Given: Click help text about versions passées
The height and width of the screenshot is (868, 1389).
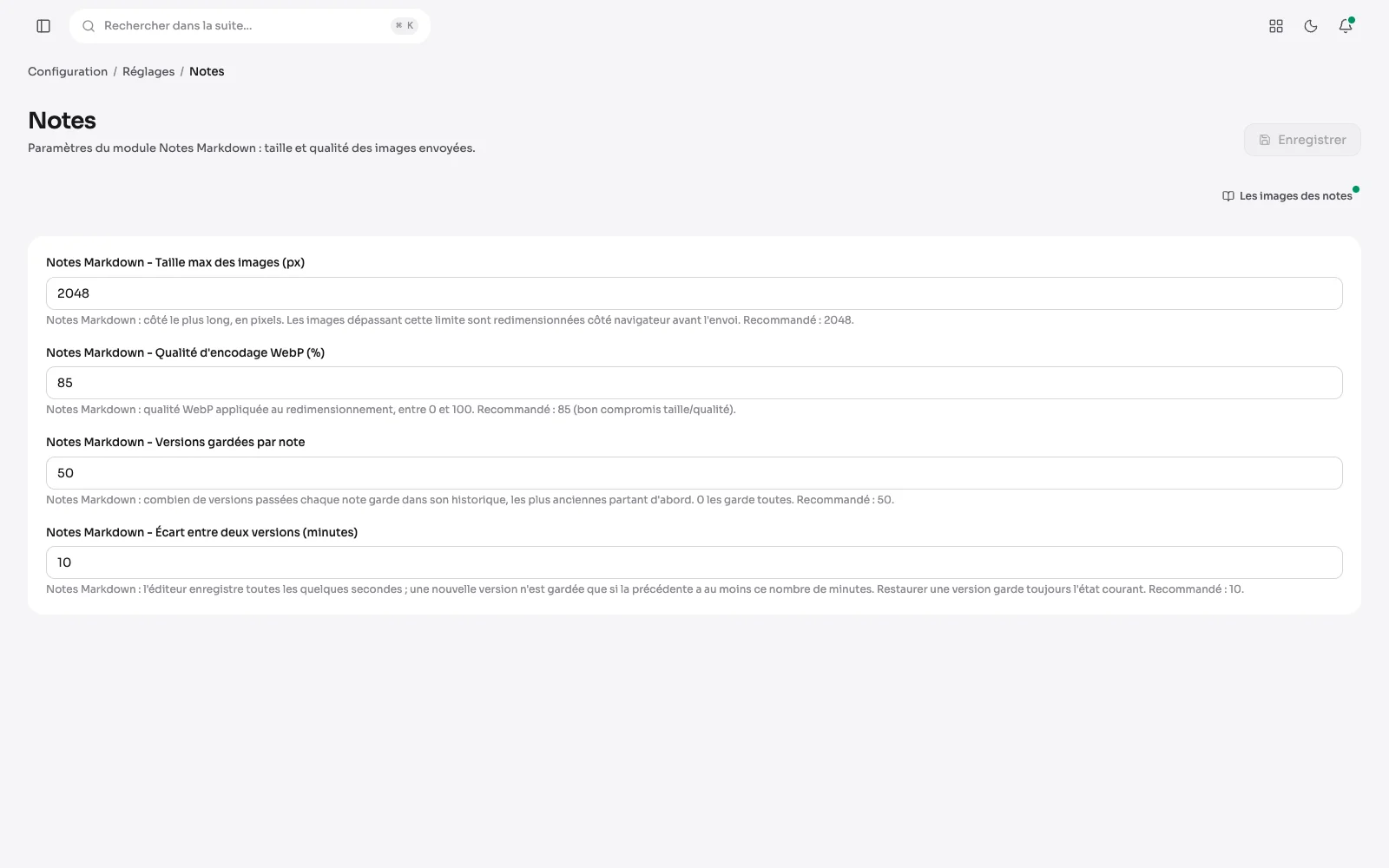Looking at the screenshot, I should (x=470, y=500).
